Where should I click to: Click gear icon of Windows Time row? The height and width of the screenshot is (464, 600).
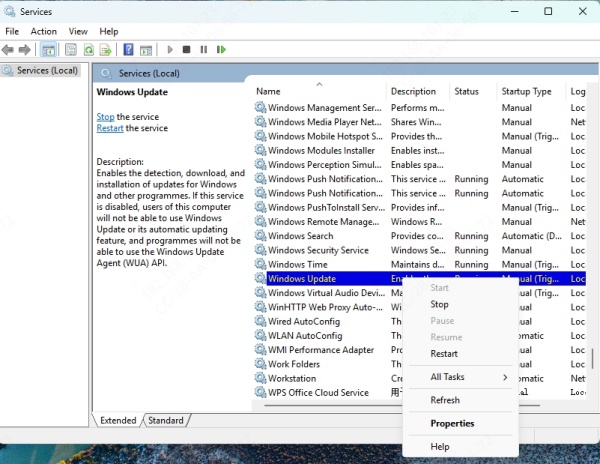point(260,264)
